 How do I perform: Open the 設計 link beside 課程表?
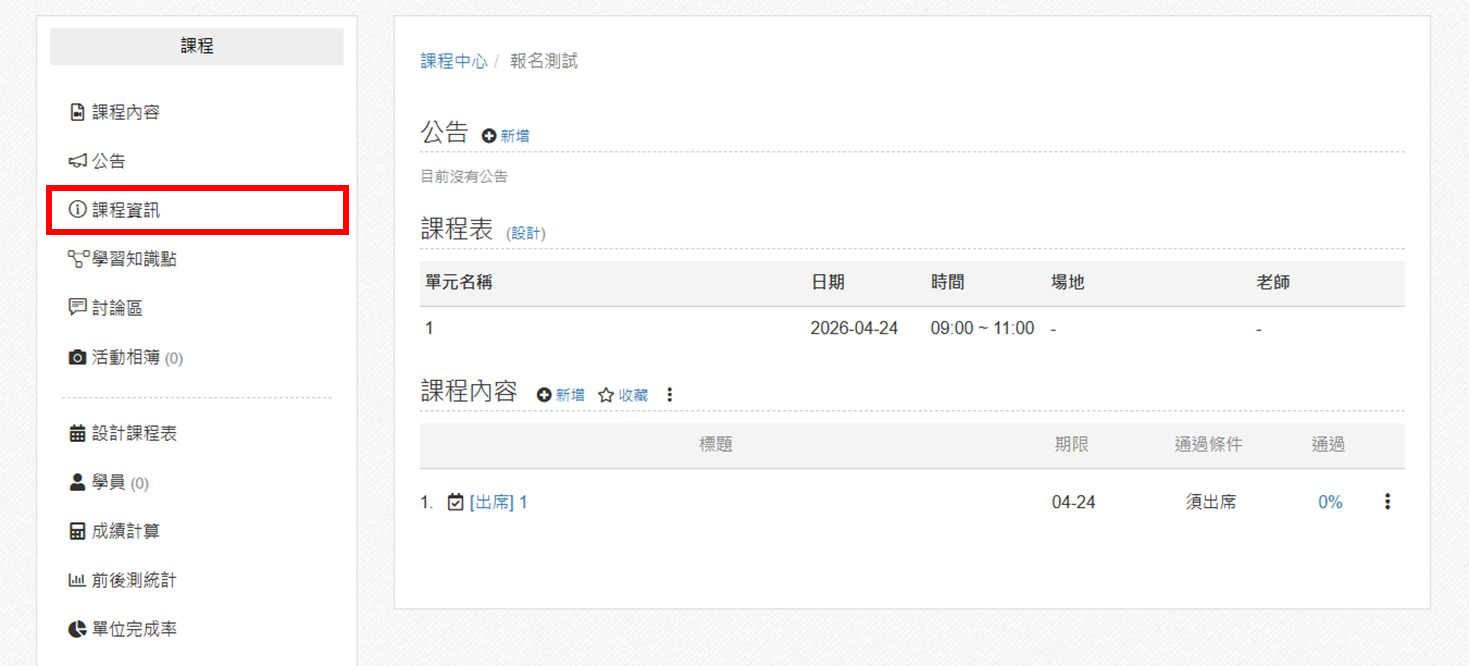click(x=526, y=233)
